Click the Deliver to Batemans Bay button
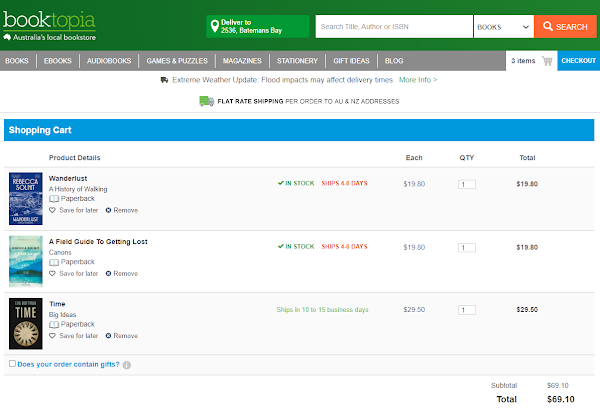The image size is (600, 420). [258, 26]
